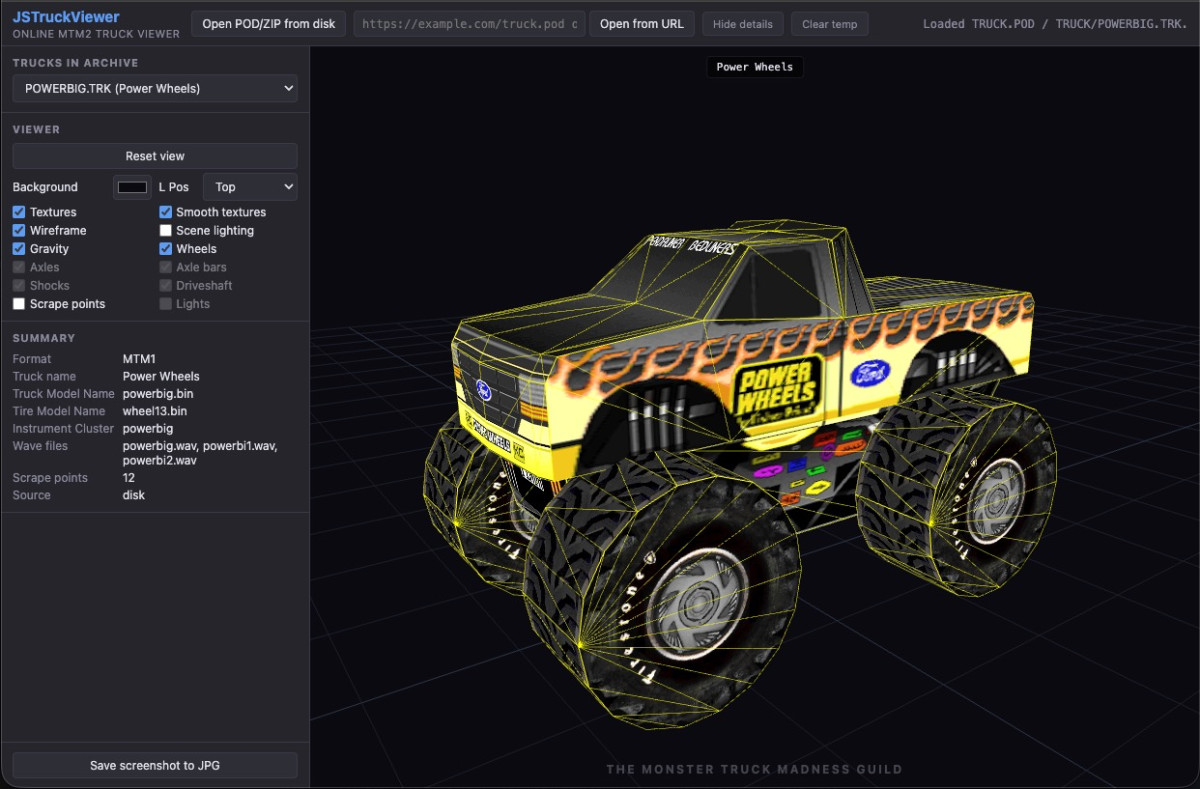Viewport: 1200px width, 789px height.
Task: Click the Scrape points value 12
Action: (x=129, y=478)
